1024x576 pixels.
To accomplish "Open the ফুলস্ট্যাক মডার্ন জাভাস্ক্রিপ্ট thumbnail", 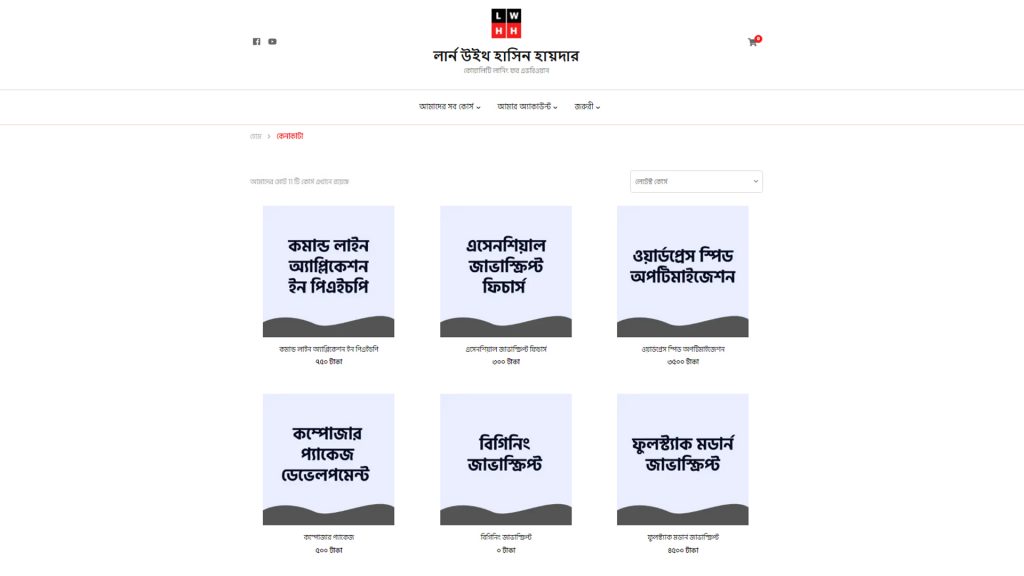I will click(682, 459).
